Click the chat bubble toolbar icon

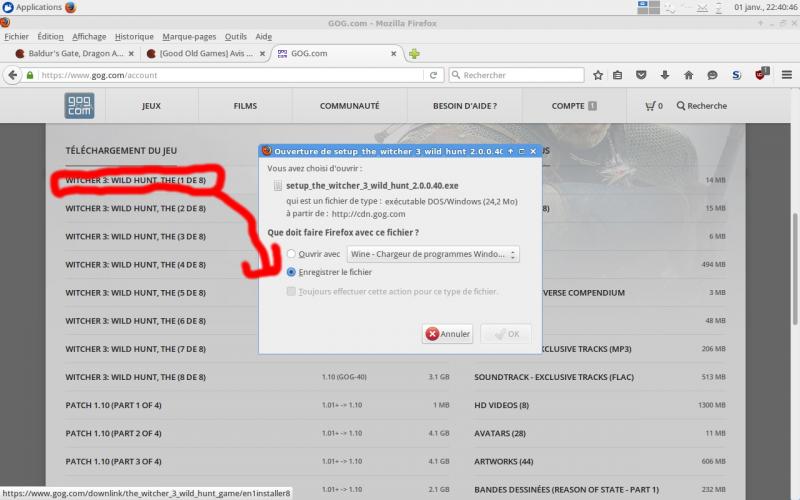pyautogui.click(x=712, y=75)
